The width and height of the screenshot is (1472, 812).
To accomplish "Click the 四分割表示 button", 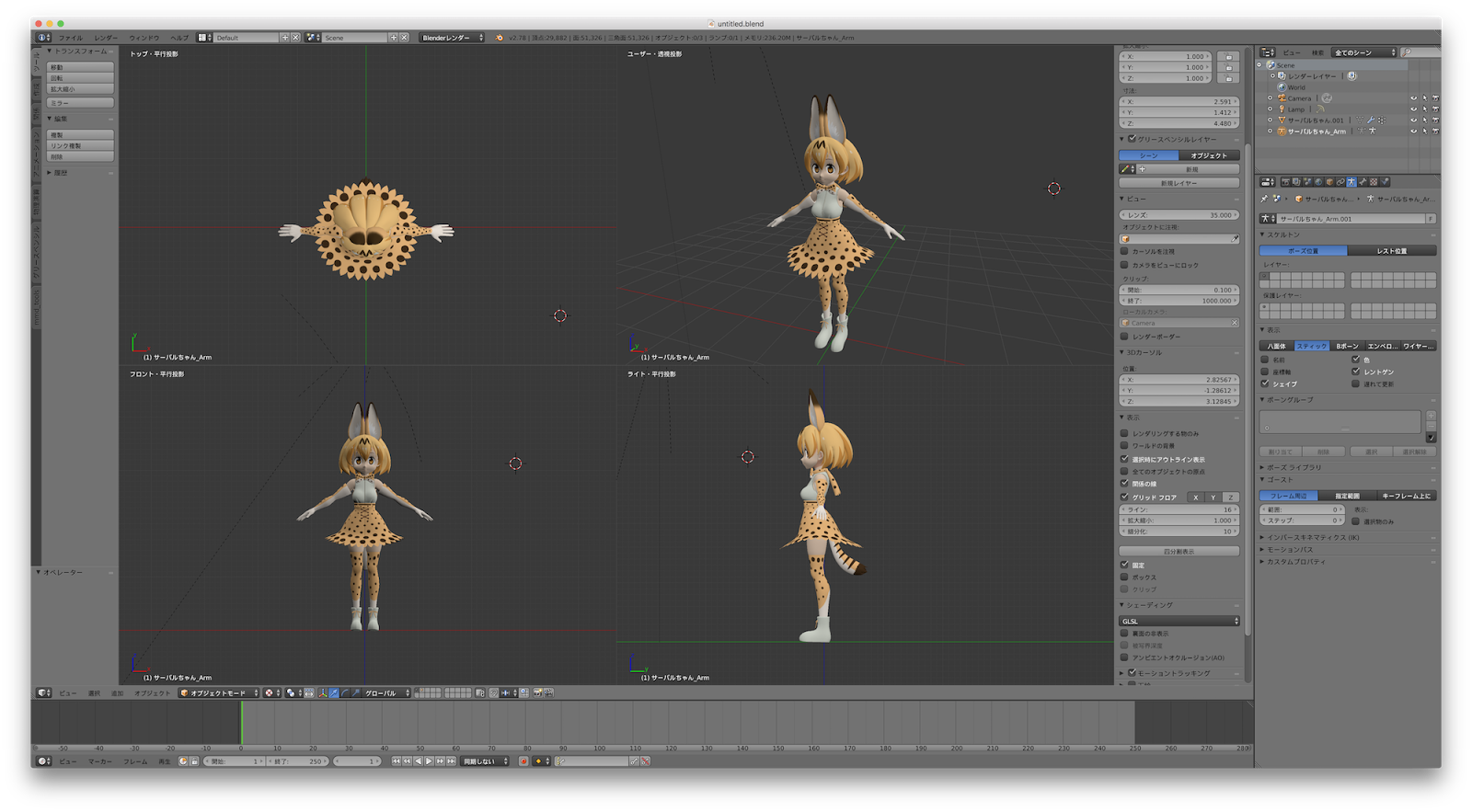I will [x=1179, y=552].
